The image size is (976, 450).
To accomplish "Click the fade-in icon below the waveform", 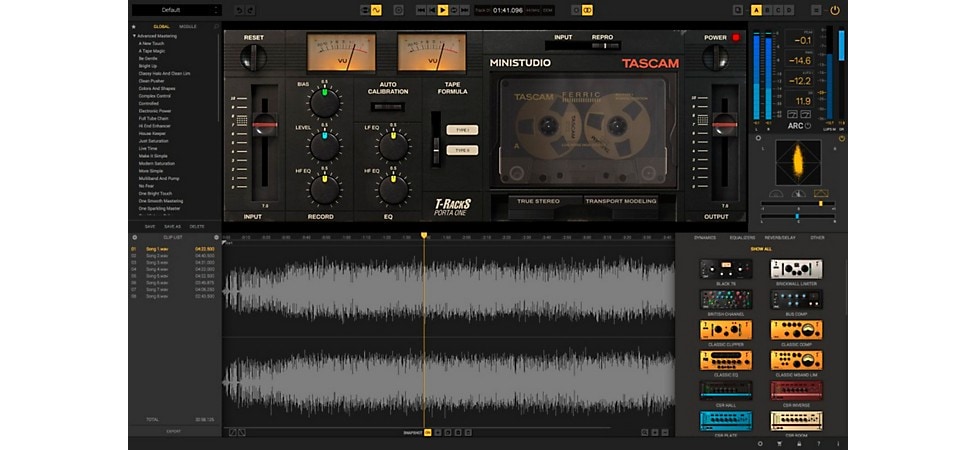I will pos(232,432).
